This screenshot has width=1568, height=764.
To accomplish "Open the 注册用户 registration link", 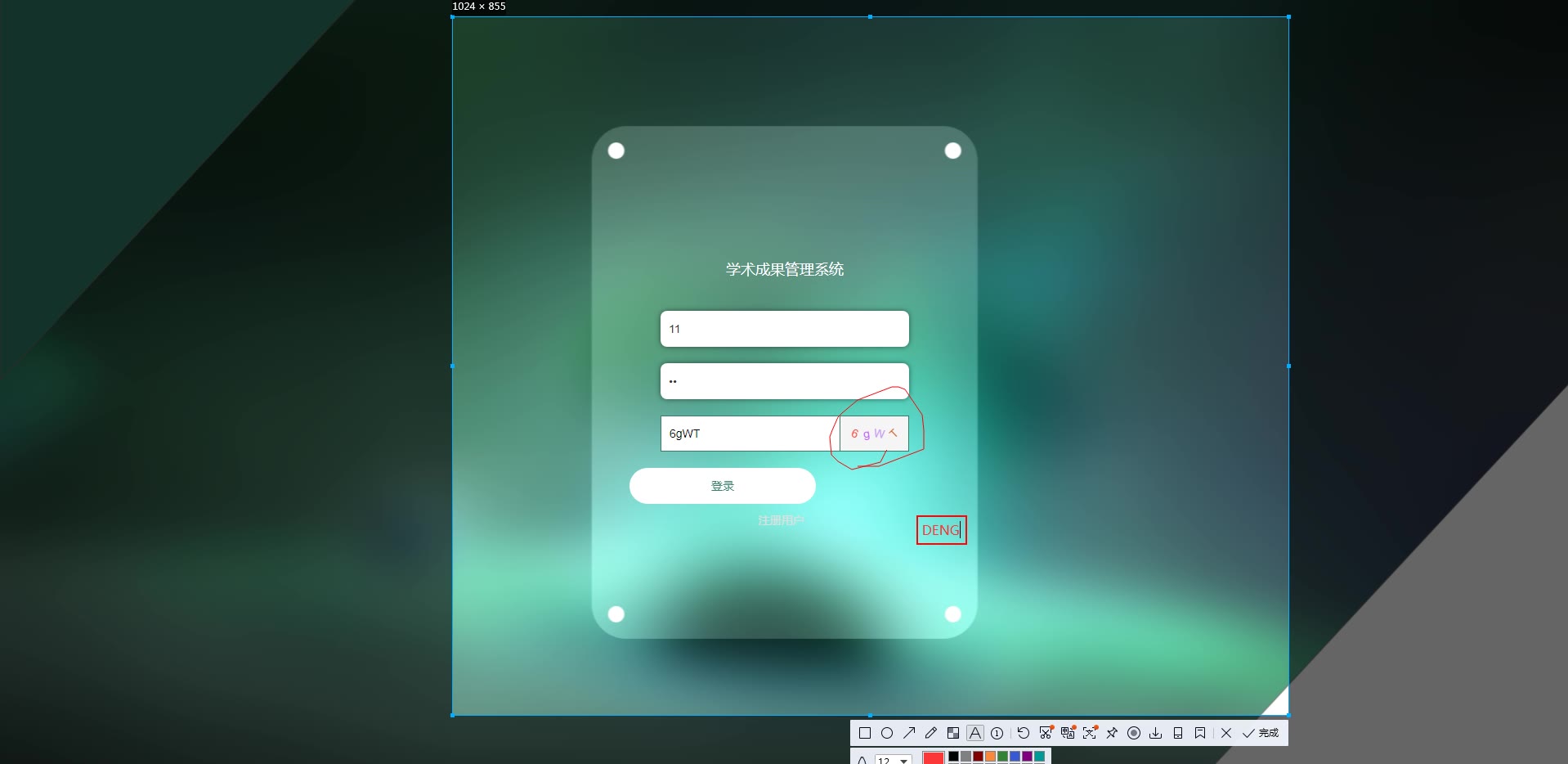I will [x=781, y=520].
